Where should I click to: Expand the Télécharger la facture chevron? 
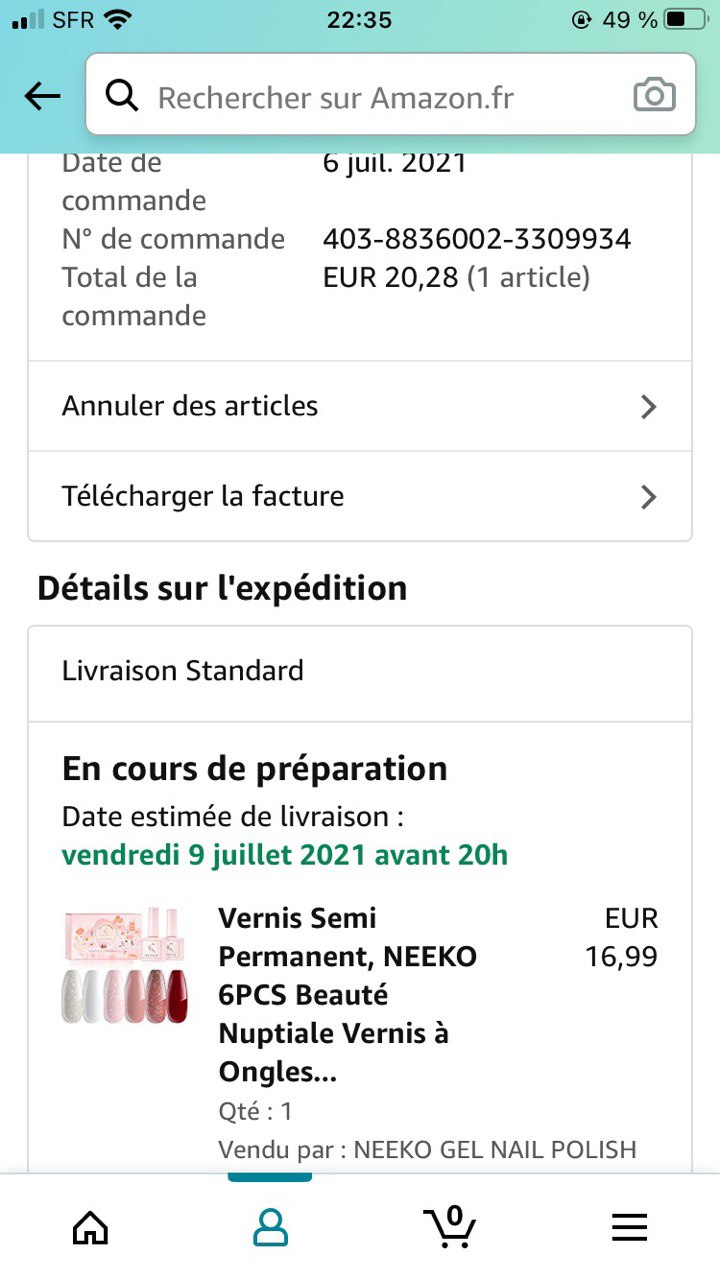point(648,496)
